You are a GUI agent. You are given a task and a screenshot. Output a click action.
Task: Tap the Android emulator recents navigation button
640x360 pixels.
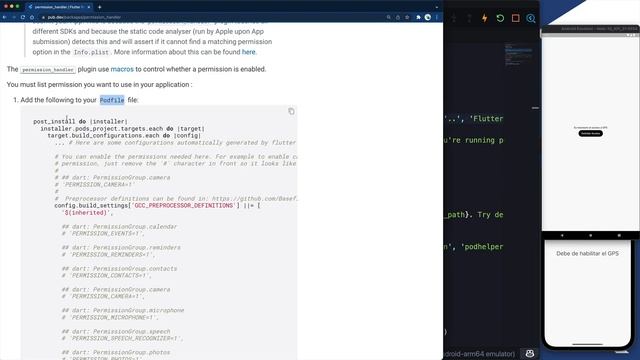(x=619, y=235)
